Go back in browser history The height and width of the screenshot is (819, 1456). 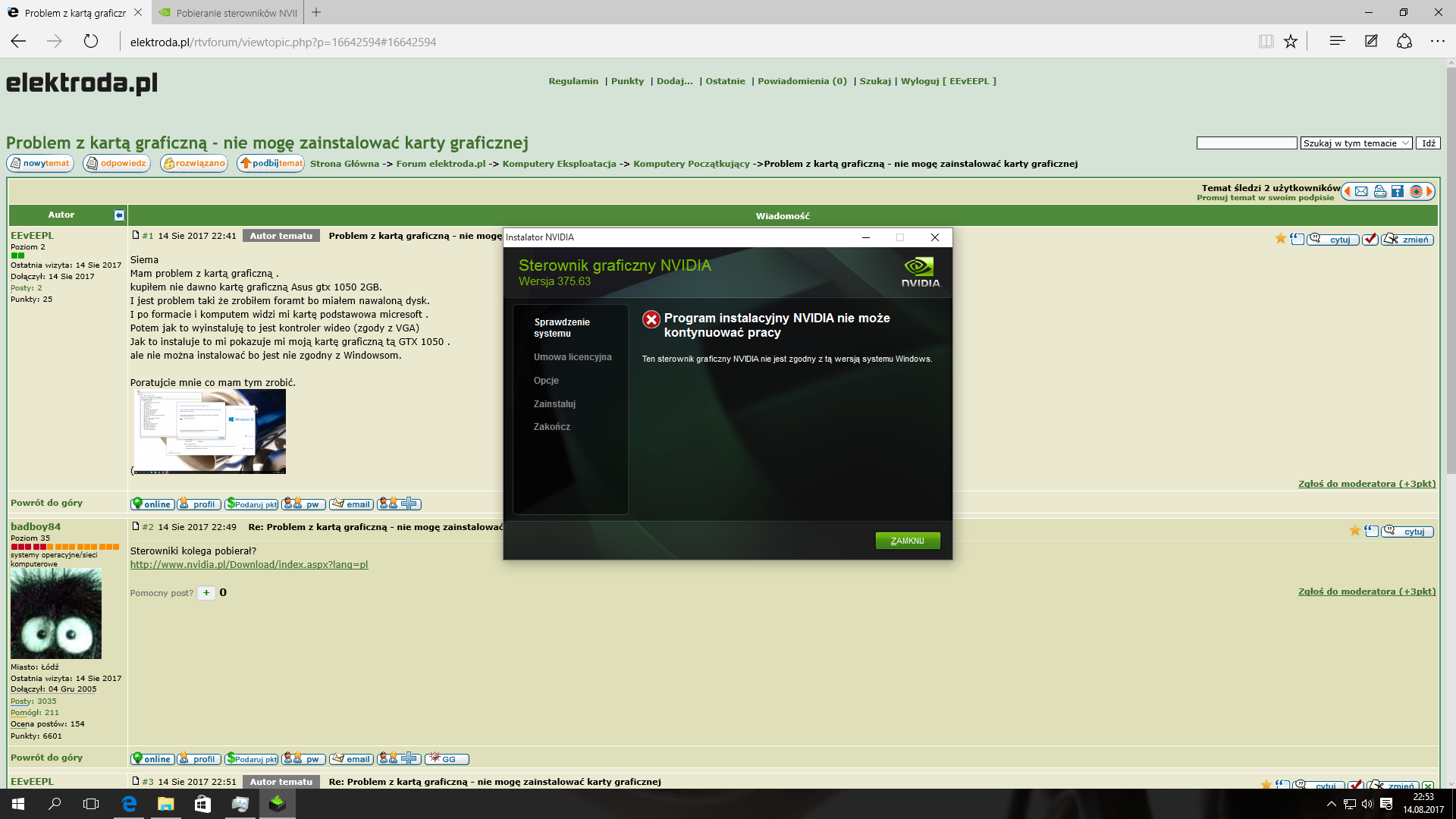coord(19,41)
